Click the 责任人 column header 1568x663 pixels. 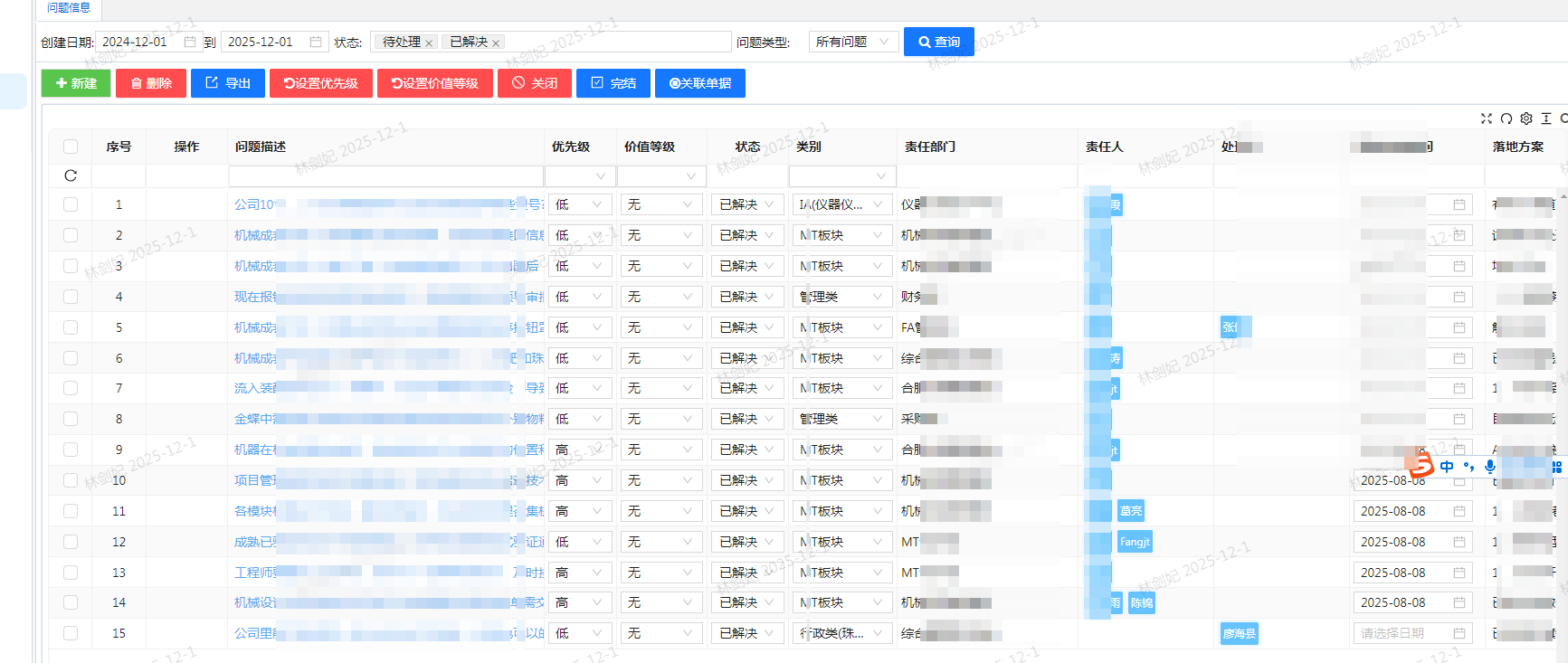coord(1105,147)
